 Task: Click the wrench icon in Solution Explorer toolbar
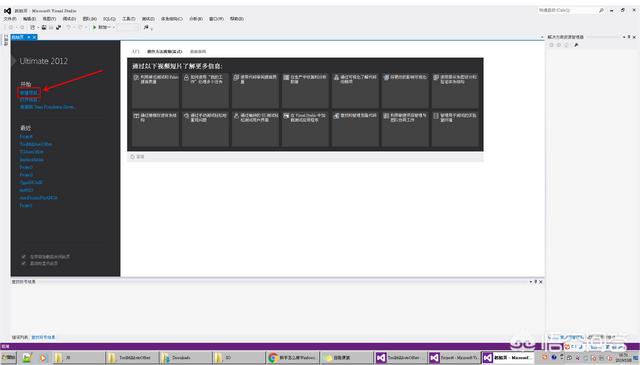[x=576, y=45]
